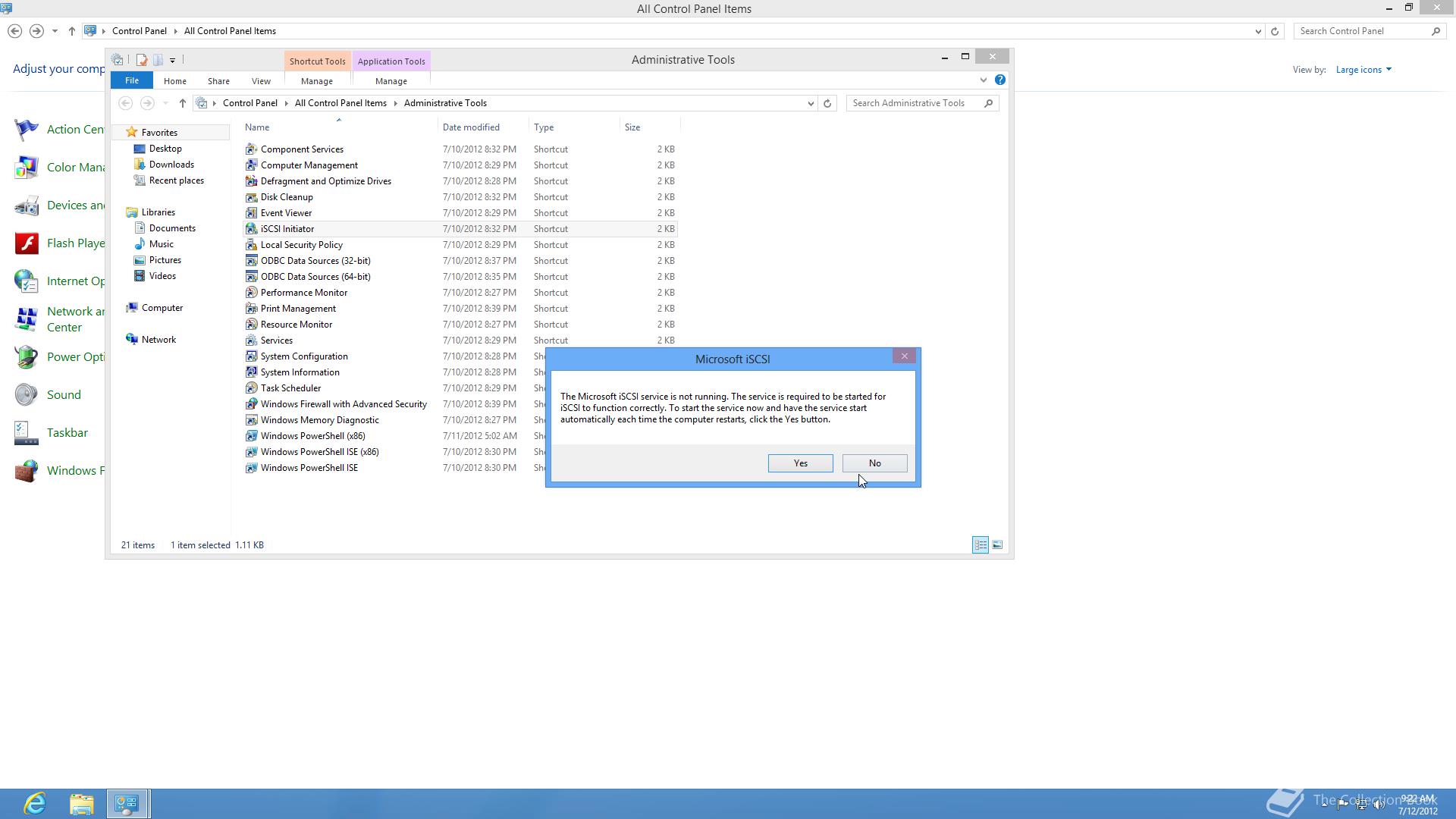Open the address bar history dropdown in Administrative Tools

pyautogui.click(x=811, y=103)
